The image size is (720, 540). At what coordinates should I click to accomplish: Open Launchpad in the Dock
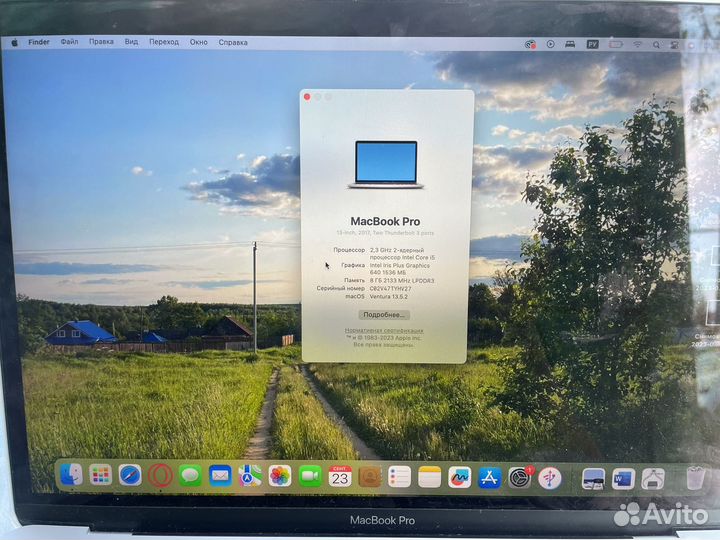coord(101,475)
